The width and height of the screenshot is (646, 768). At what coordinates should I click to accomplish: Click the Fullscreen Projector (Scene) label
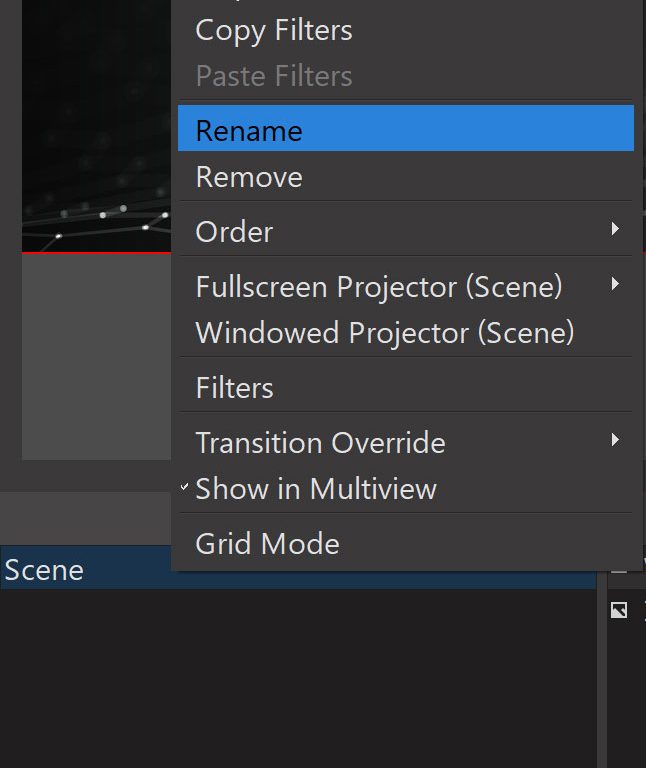click(378, 287)
